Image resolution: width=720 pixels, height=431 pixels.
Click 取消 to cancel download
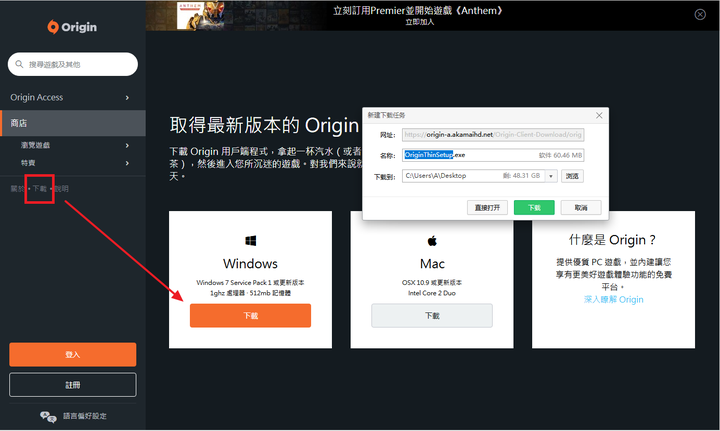581,207
